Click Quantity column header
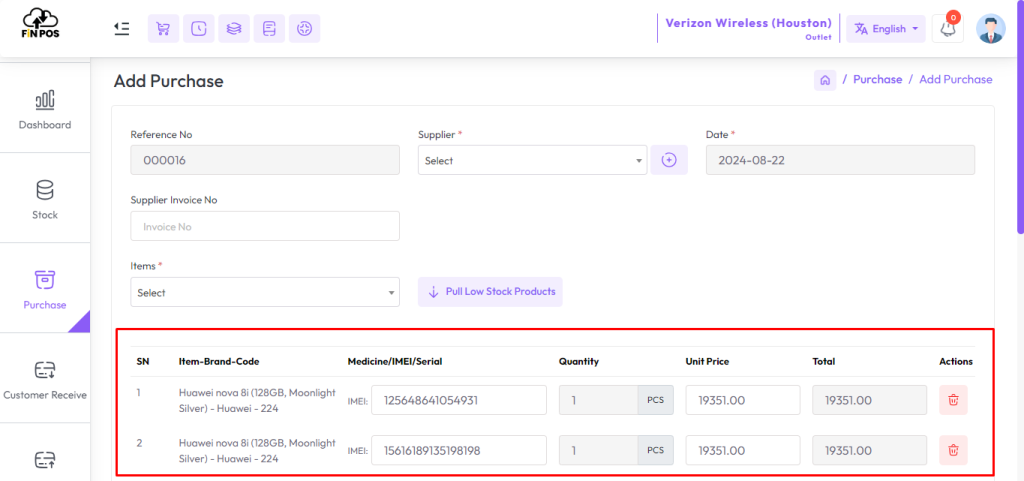 pyautogui.click(x=579, y=362)
